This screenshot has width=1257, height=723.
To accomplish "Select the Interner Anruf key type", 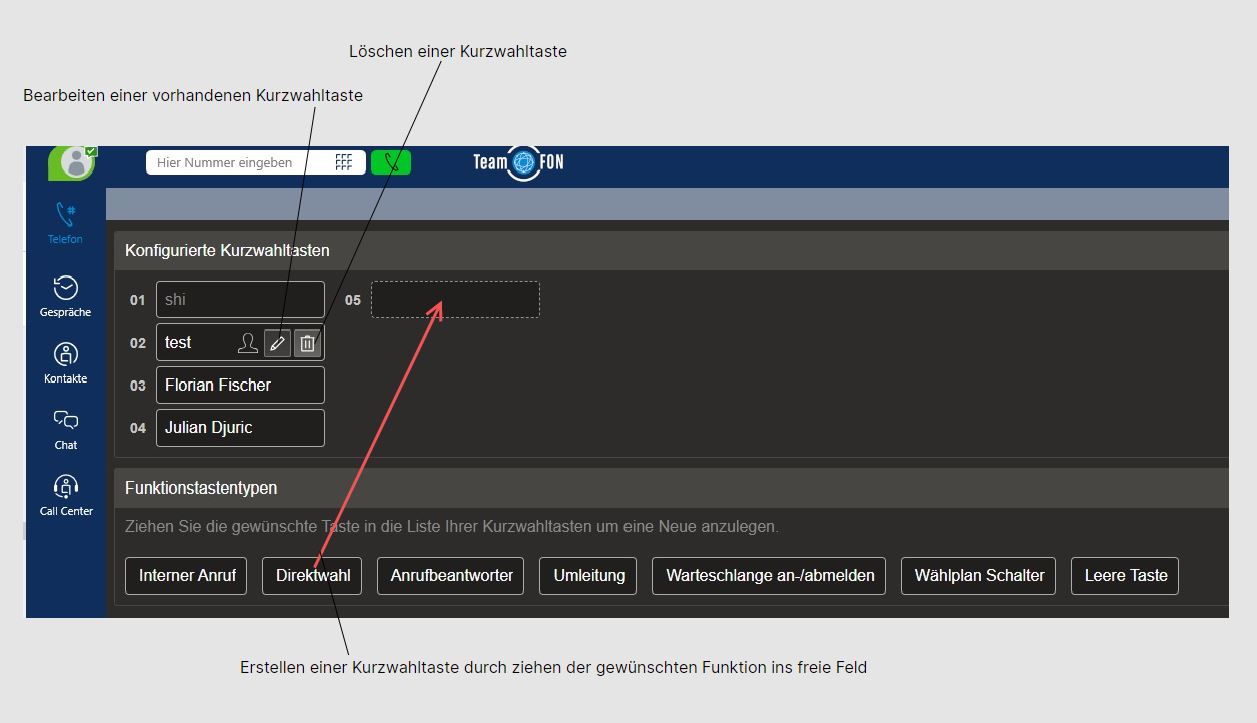I will (x=186, y=576).
